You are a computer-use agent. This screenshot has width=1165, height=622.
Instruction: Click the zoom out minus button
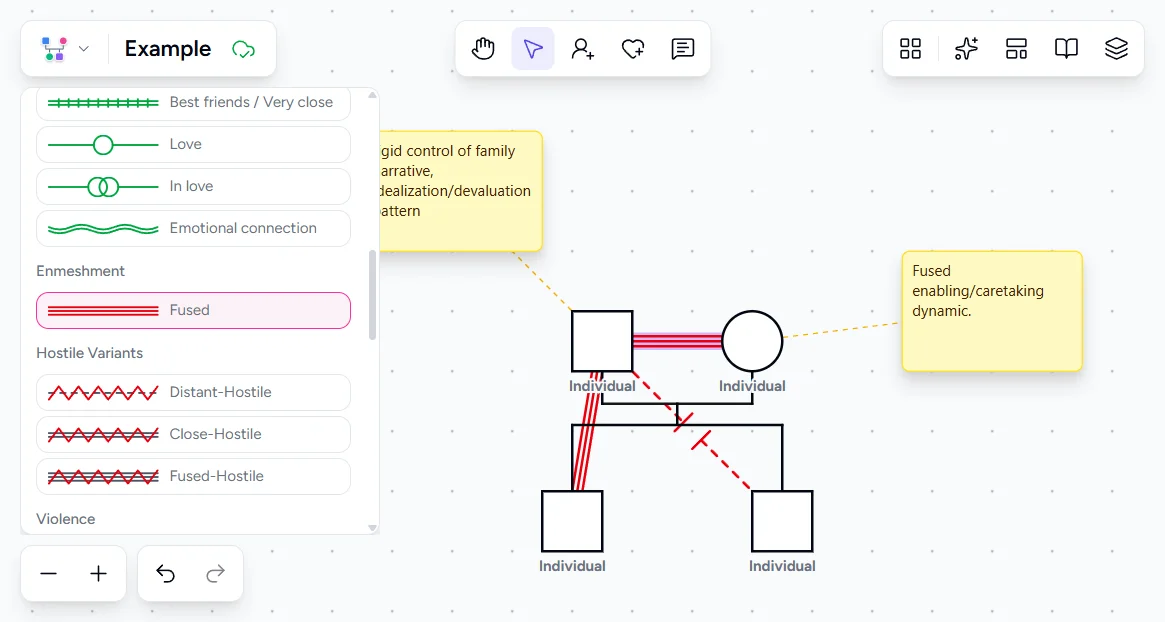[48, 574]
